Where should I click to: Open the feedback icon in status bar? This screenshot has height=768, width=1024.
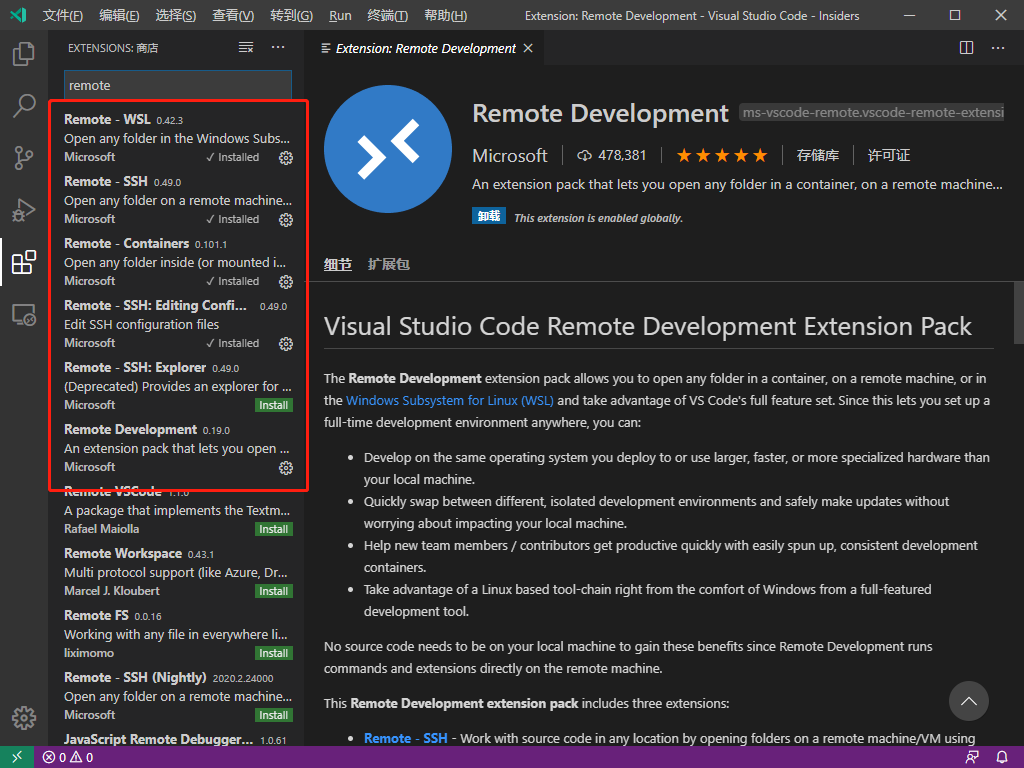coord(972,757)
